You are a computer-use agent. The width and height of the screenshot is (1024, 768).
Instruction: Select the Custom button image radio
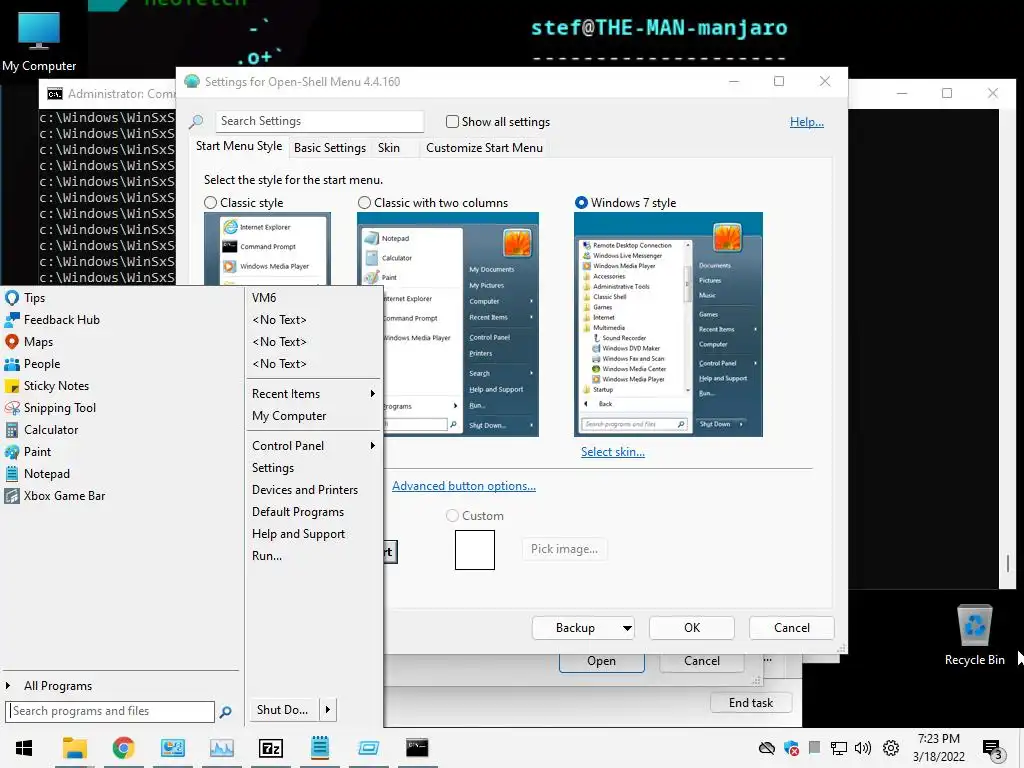pos(452,516)
